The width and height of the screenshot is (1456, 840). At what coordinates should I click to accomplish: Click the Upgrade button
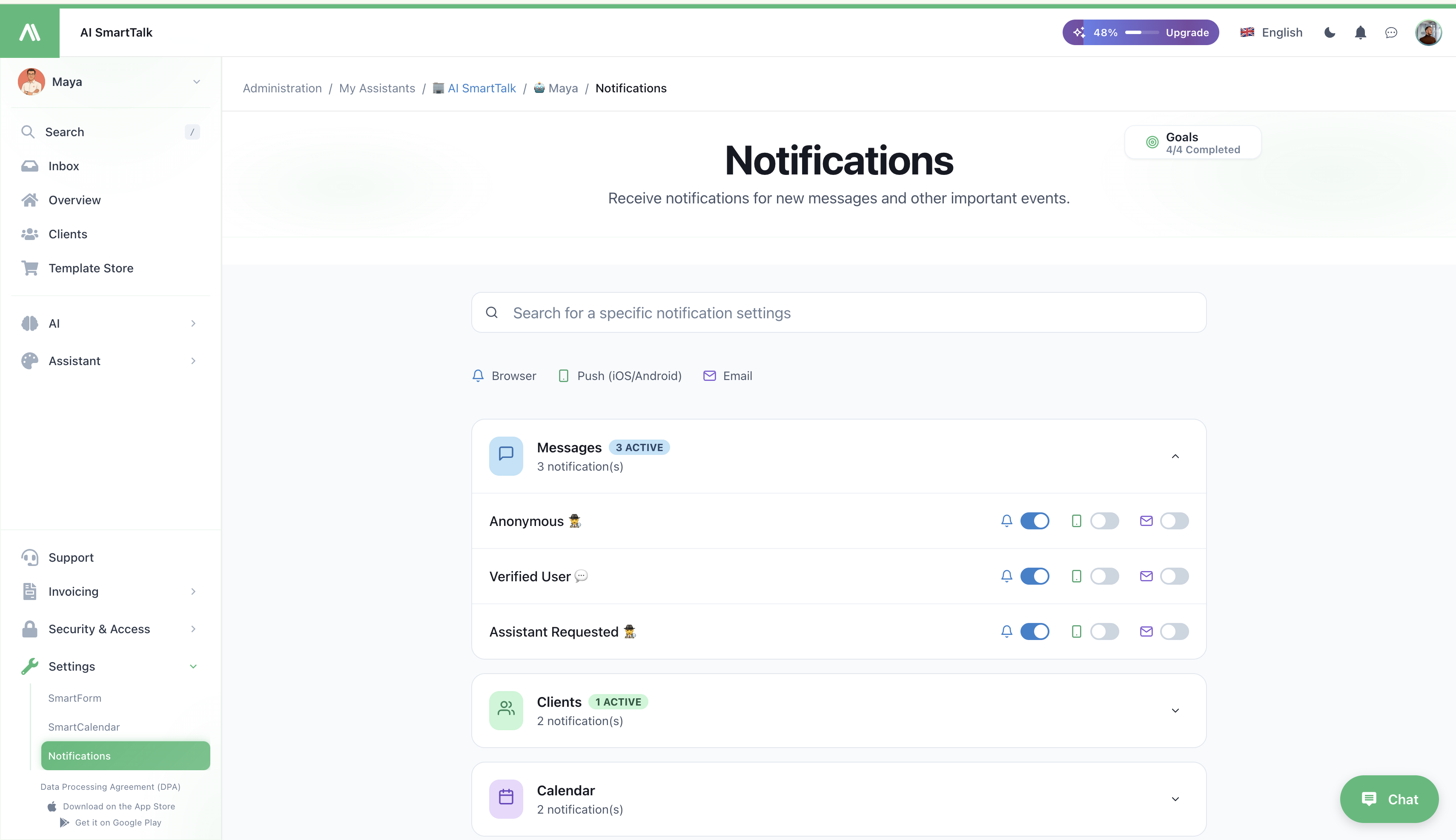point(1187,32)
